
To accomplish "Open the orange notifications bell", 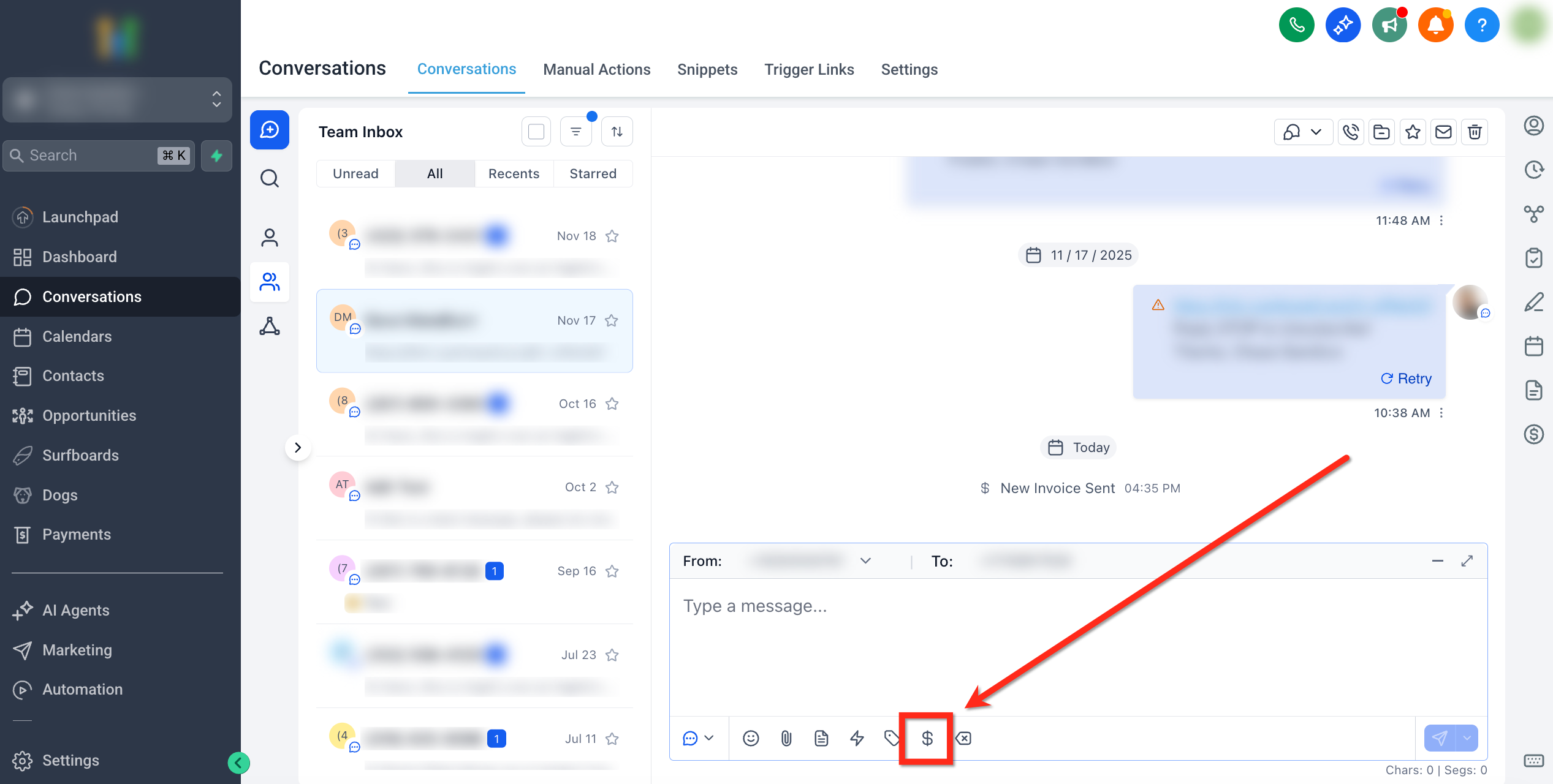I will click(x=1435, y=26).
